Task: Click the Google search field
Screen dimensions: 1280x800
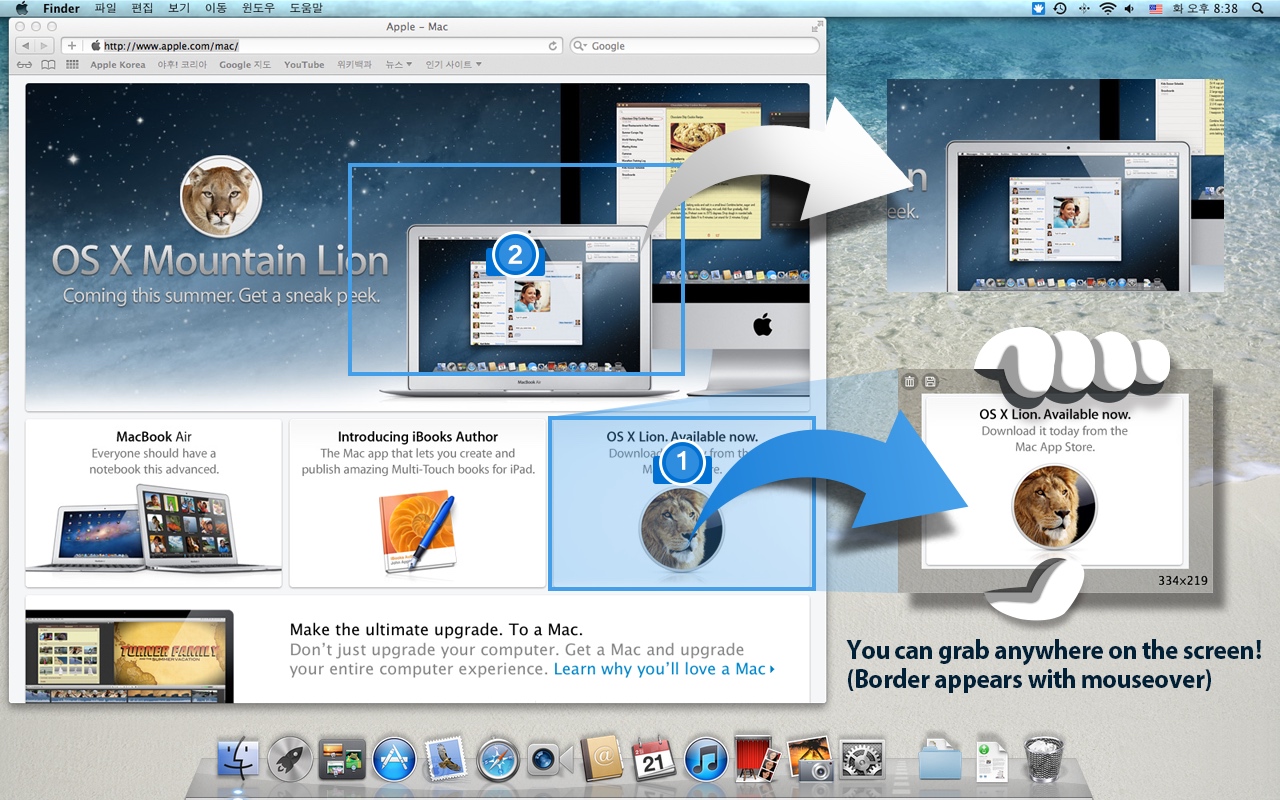Action: point(693,46)
